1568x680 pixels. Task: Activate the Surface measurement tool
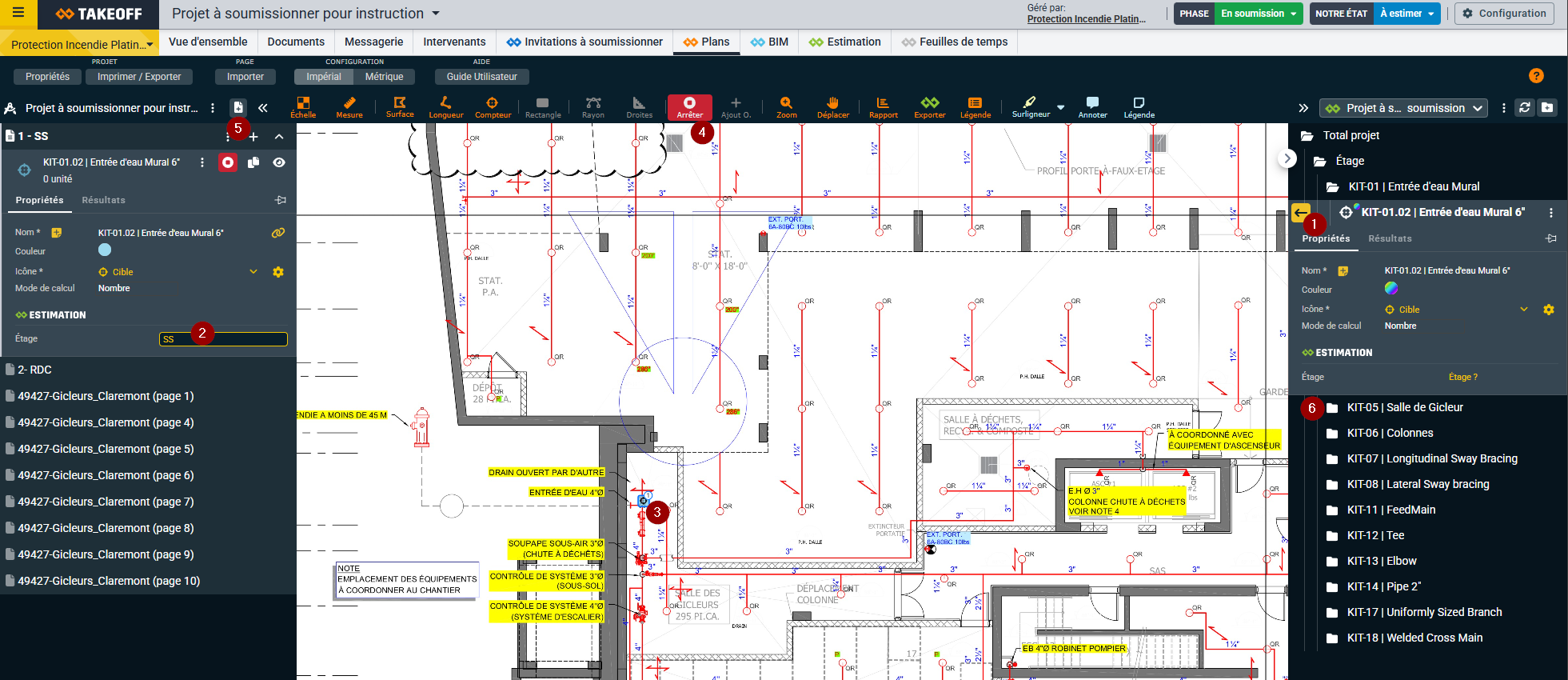400,107
